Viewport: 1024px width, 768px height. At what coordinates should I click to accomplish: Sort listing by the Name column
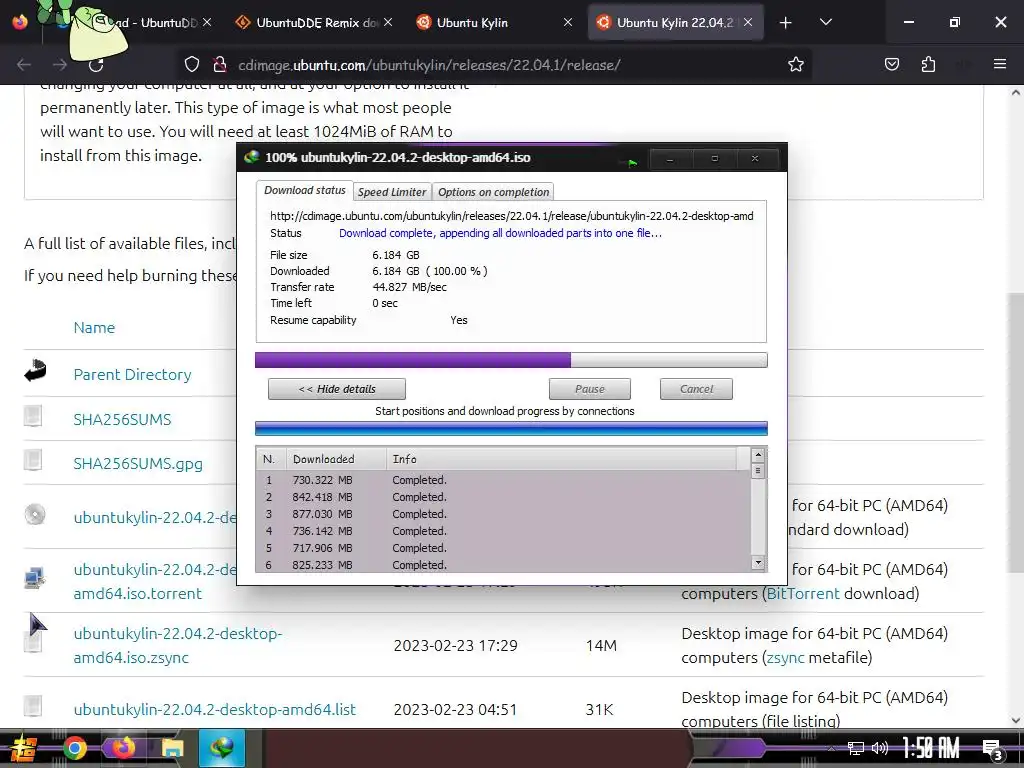click(x=94, y=328)
